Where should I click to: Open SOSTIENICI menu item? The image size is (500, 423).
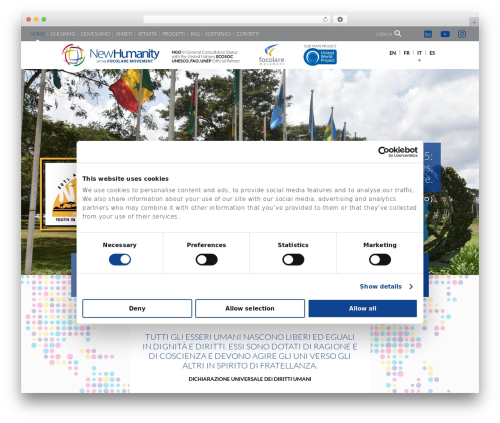pos(218,34)
